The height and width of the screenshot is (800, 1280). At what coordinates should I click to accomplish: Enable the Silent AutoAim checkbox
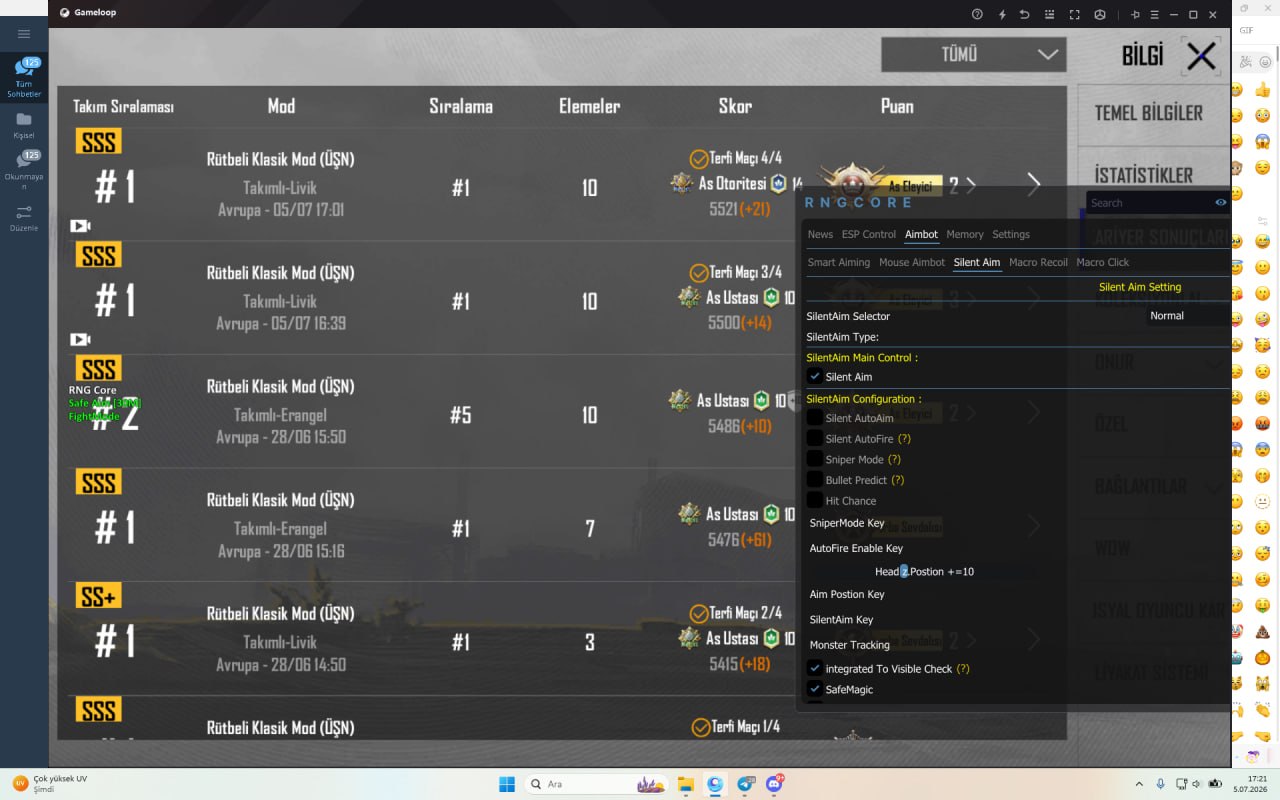tap(815, 418)
